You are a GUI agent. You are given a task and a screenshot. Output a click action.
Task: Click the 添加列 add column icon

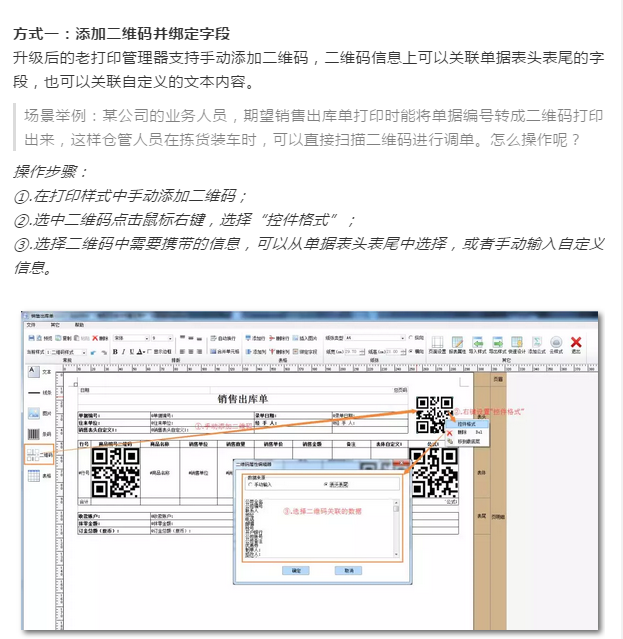coord(248,352)
